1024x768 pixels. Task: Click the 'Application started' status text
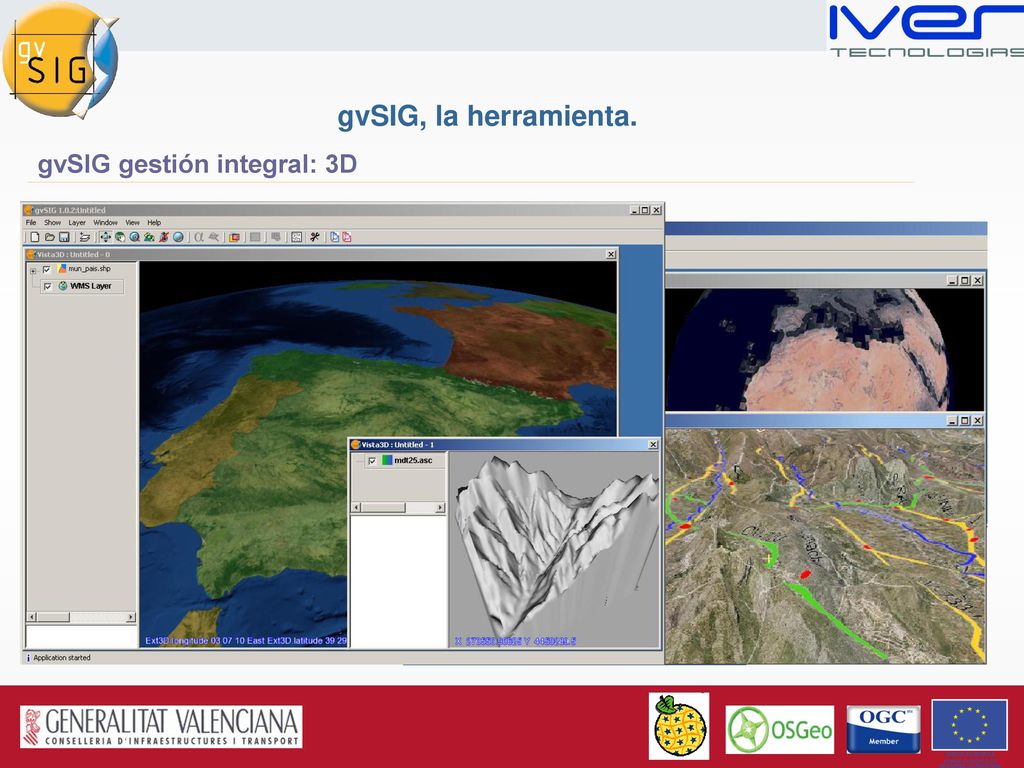tap(61, 658)
